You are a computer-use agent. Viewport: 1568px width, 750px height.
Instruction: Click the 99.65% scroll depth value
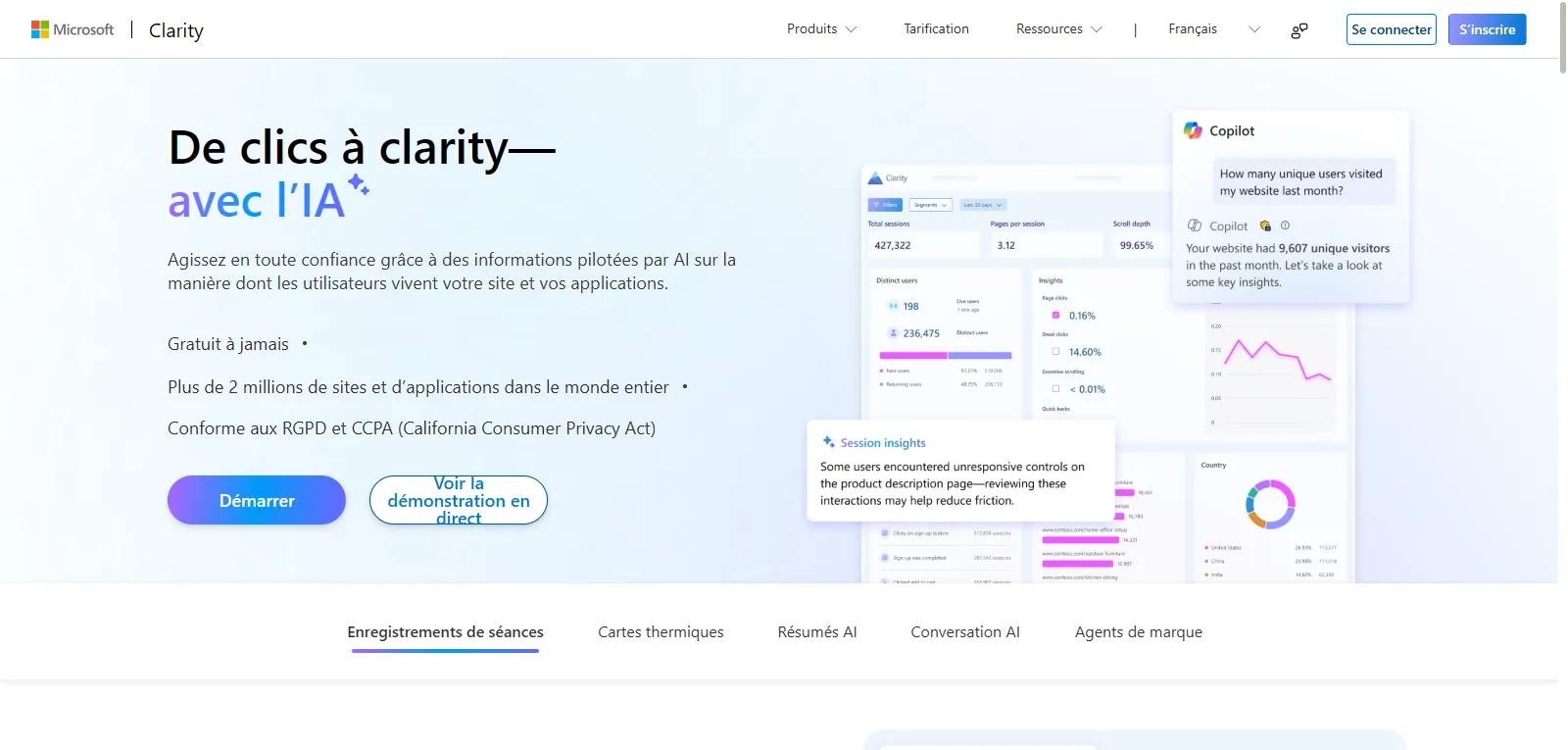click(x=1137, y=246)
